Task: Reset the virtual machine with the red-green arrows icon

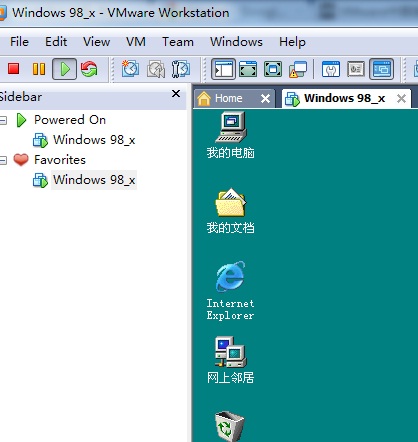Action: point(89,69)
